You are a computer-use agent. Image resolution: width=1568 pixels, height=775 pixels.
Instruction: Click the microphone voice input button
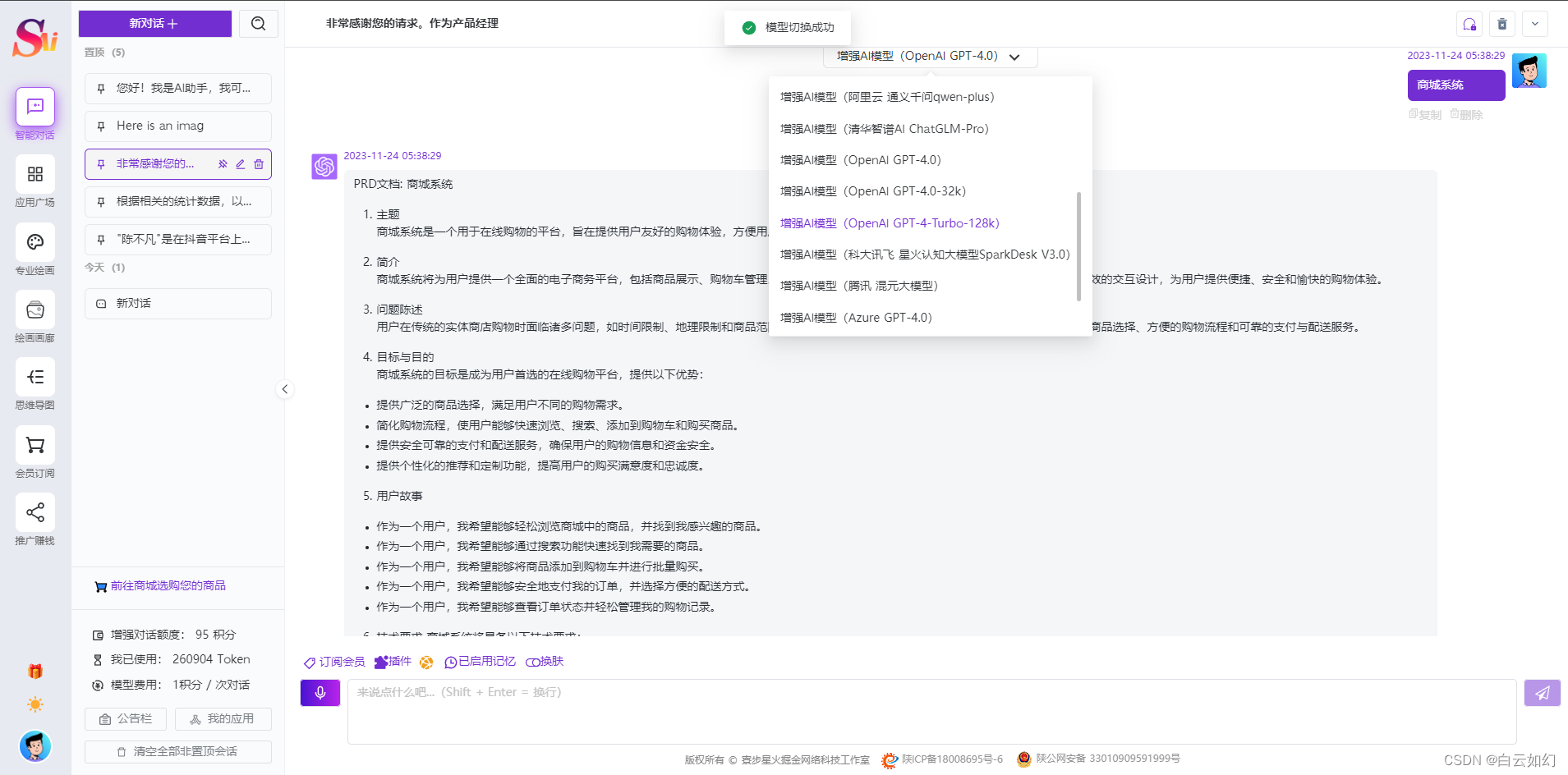tap(320, 693)
